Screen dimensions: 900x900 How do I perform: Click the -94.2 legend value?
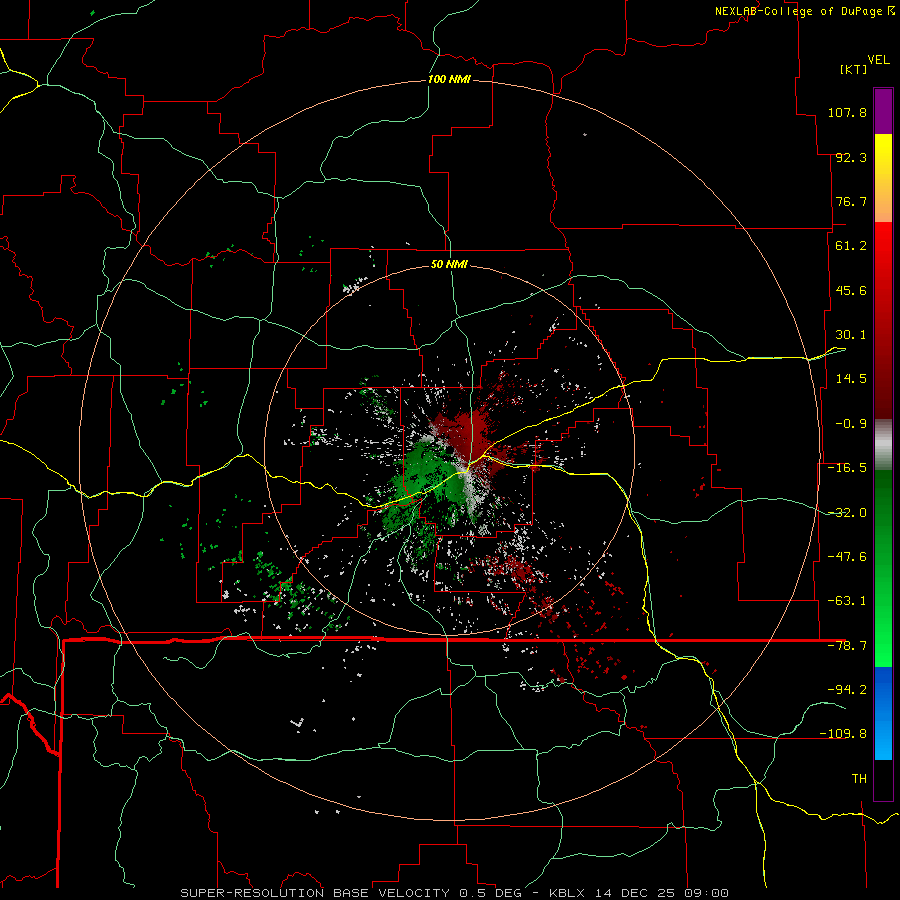(x=847, y=689)
